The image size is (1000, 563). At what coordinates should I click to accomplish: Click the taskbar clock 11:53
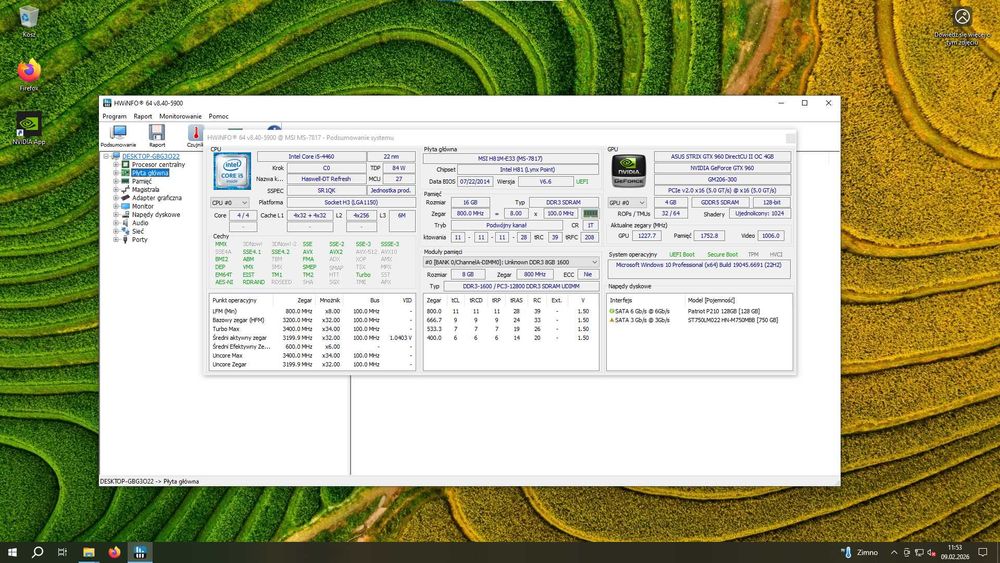point(955,552)
